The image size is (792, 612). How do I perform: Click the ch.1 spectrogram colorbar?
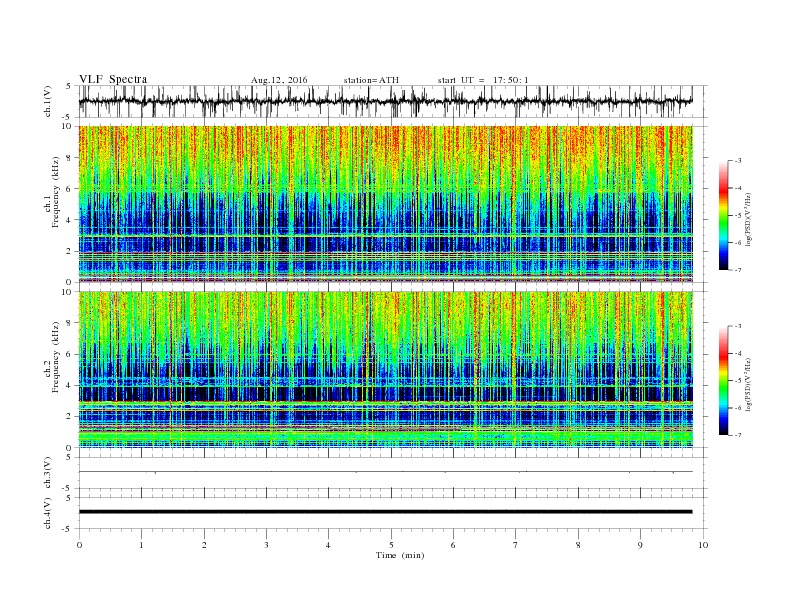coord(724,216)
